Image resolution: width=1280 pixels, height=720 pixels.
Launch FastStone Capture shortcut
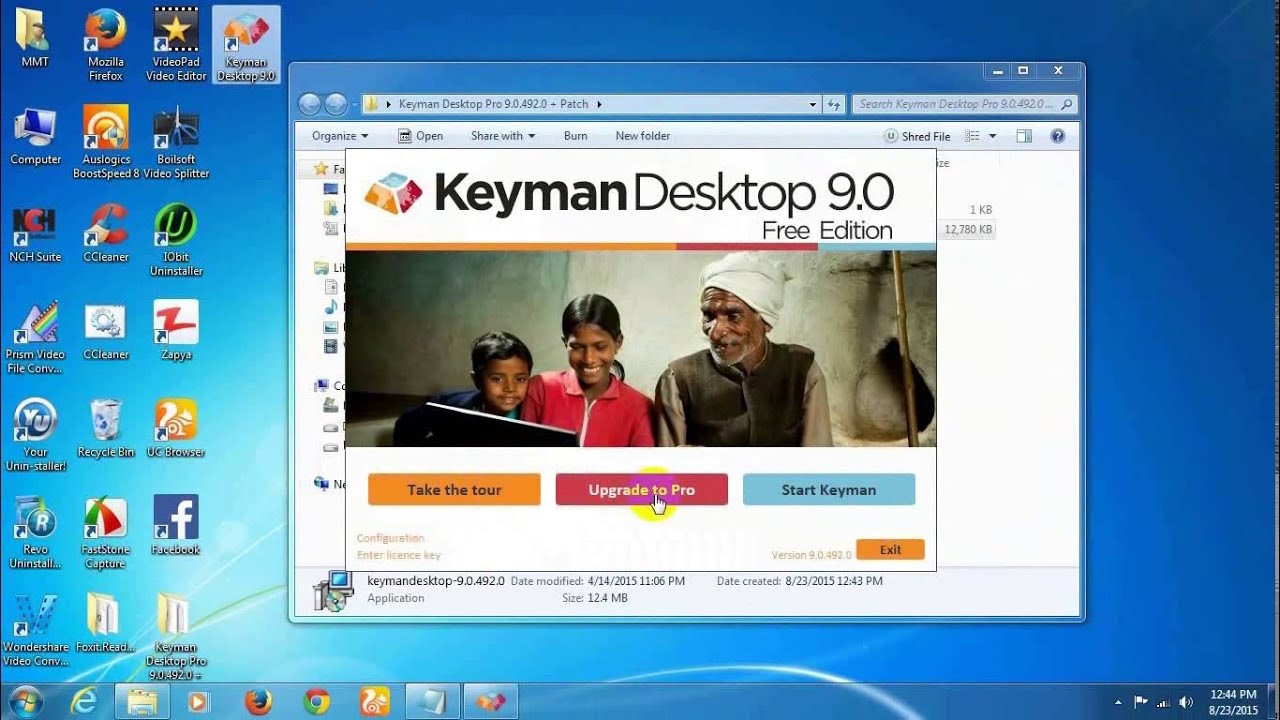[105, 533]
